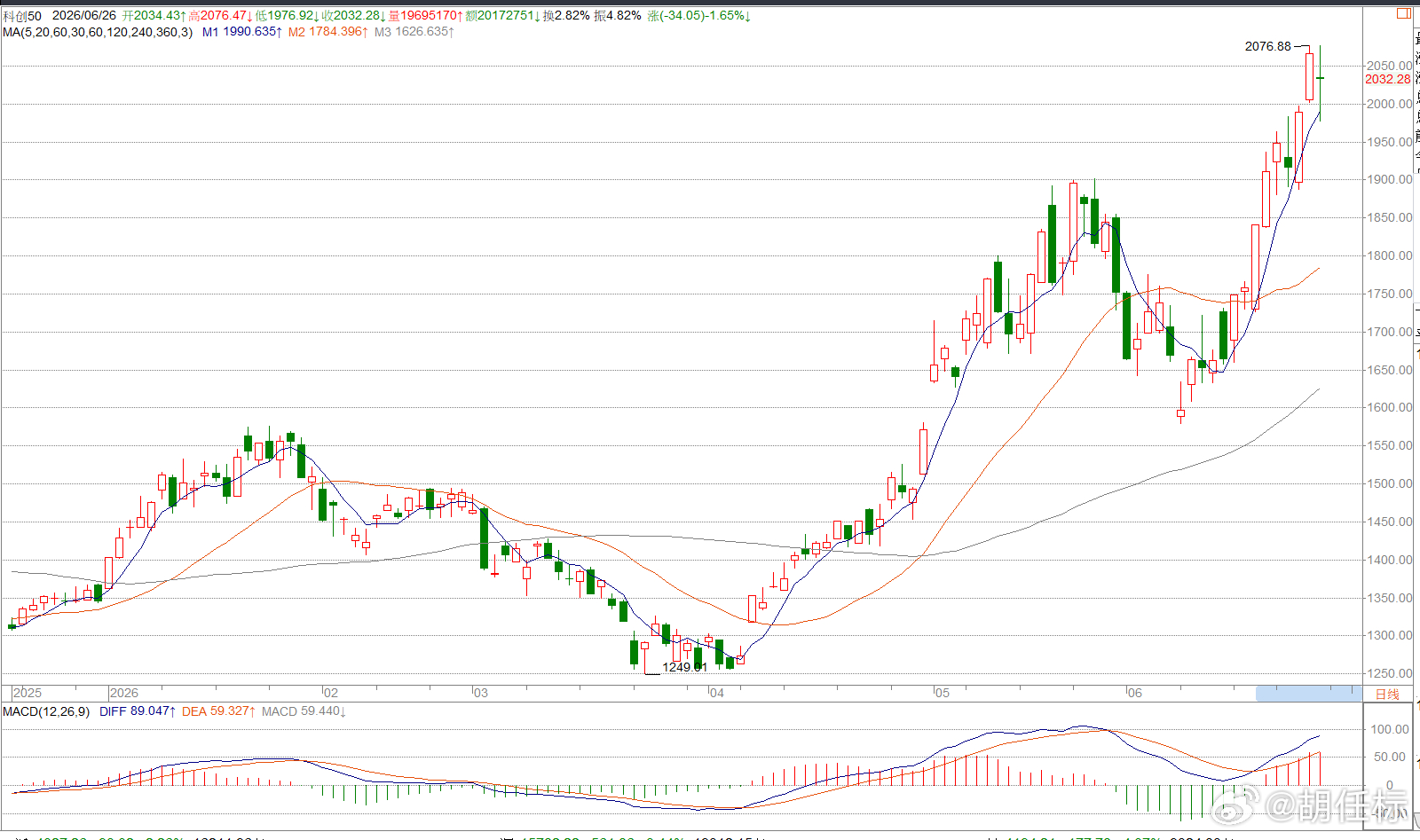The image size is (1420, 840).
Task: Select the M3 1626.635 moving average label
Action: coord(414,32)
